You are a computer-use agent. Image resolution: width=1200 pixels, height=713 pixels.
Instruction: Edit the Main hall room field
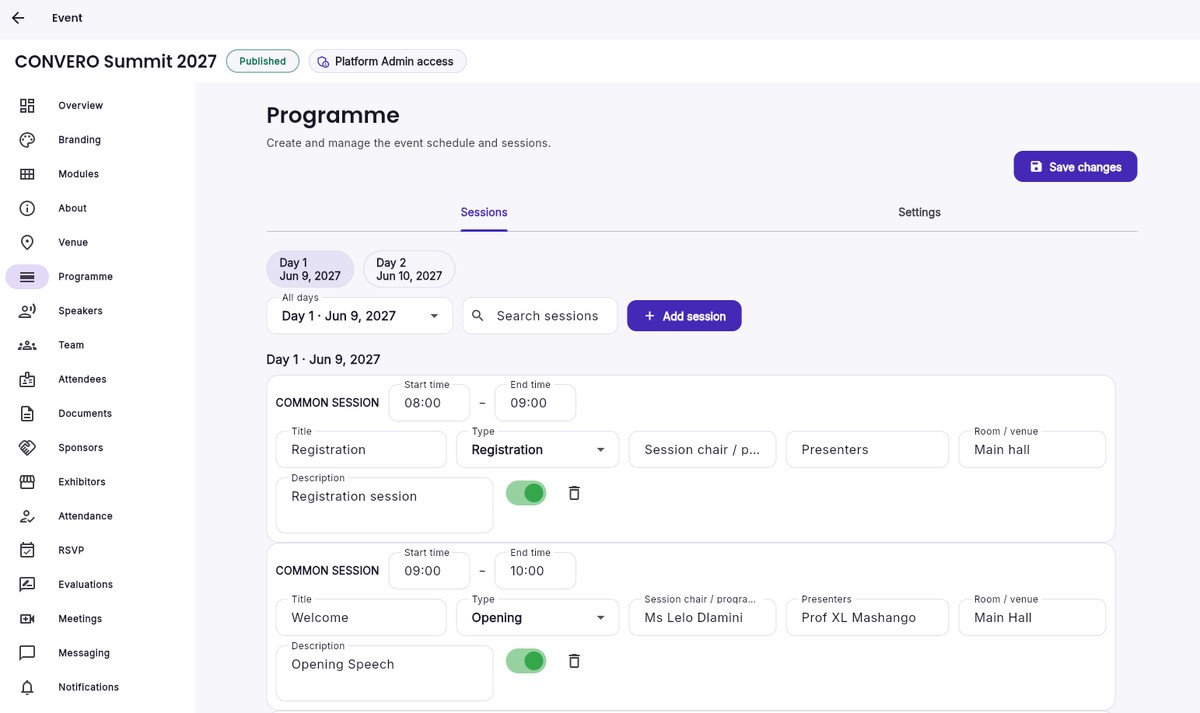pos(1032,450)
